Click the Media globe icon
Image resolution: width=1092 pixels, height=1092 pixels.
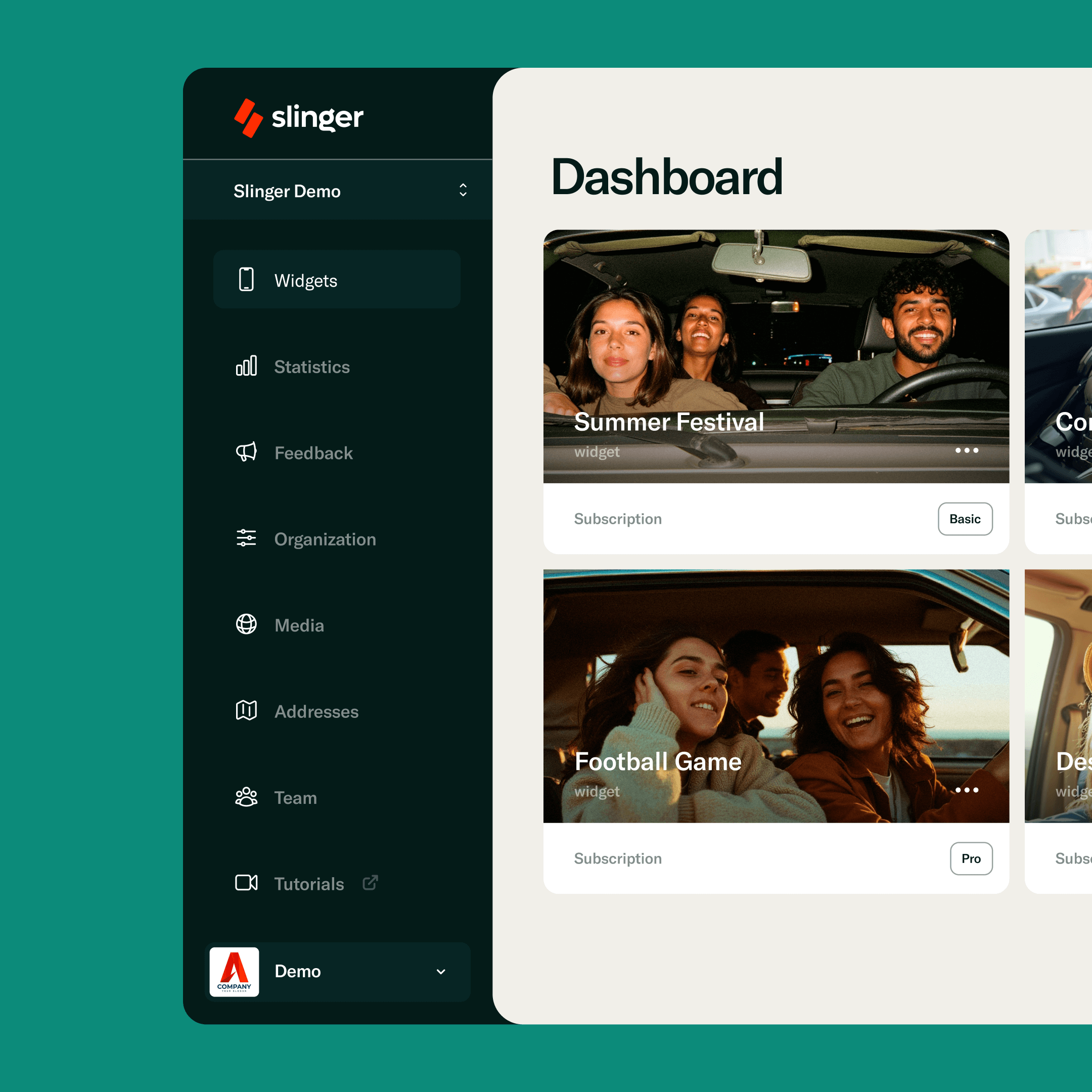(x=246, y=624)
